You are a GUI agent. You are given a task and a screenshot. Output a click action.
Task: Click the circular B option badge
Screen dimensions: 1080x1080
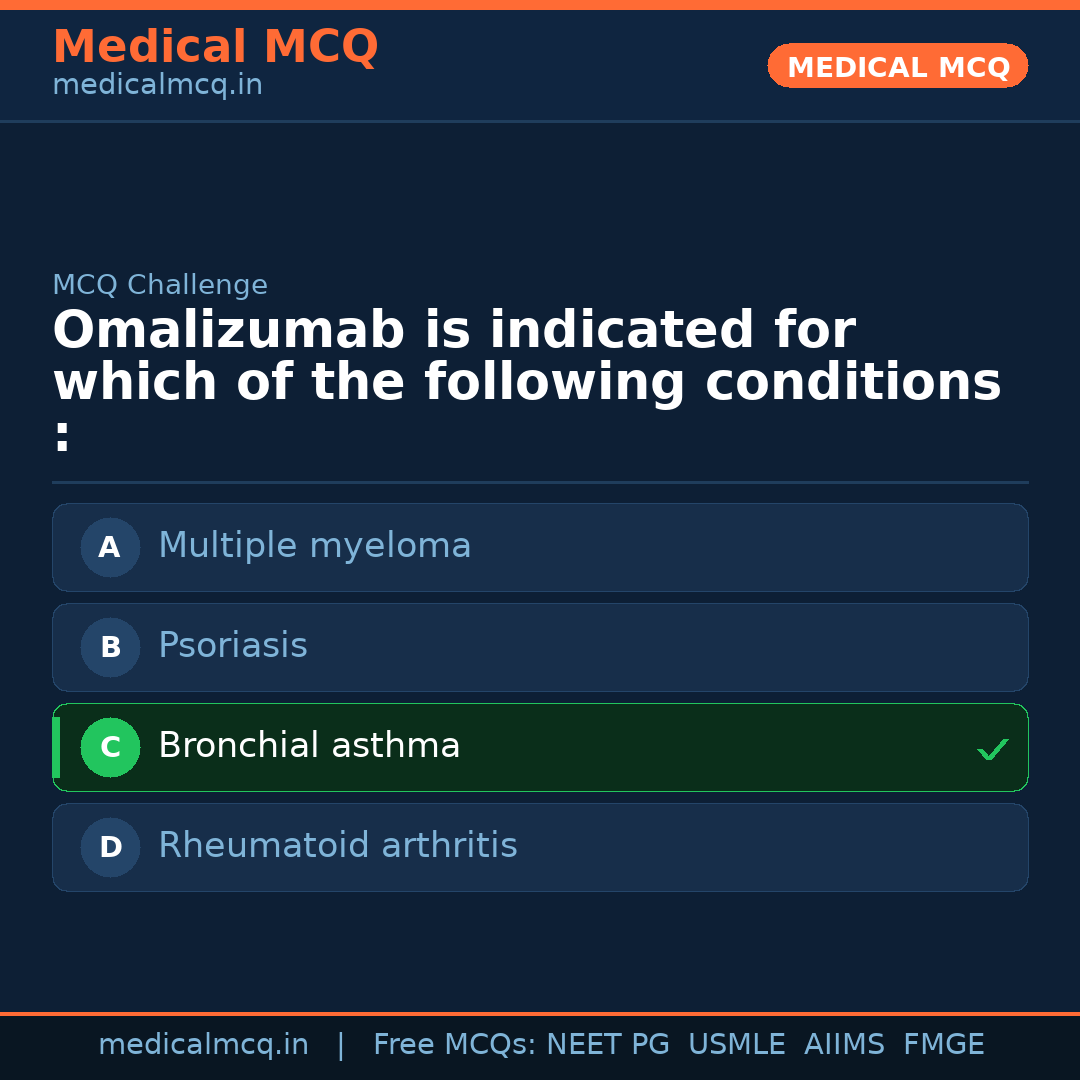point(110,647)
